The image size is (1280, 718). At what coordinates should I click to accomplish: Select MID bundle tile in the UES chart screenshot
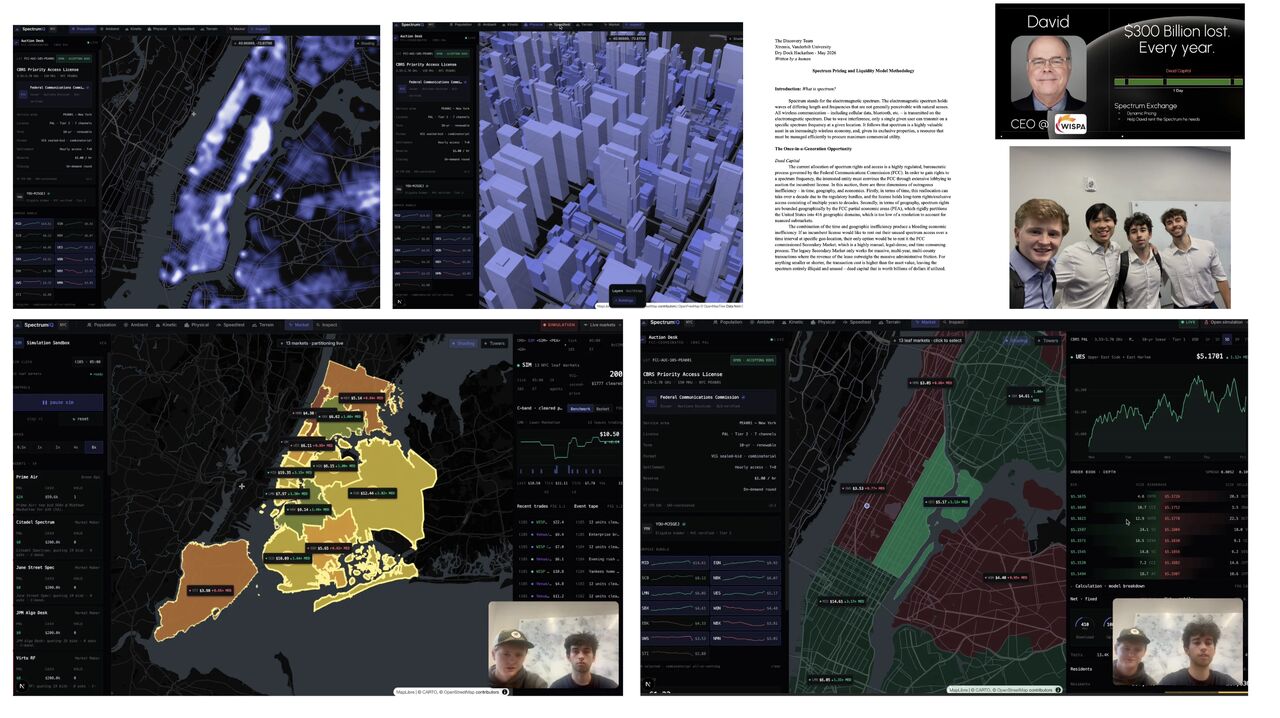tap(675, 563)
